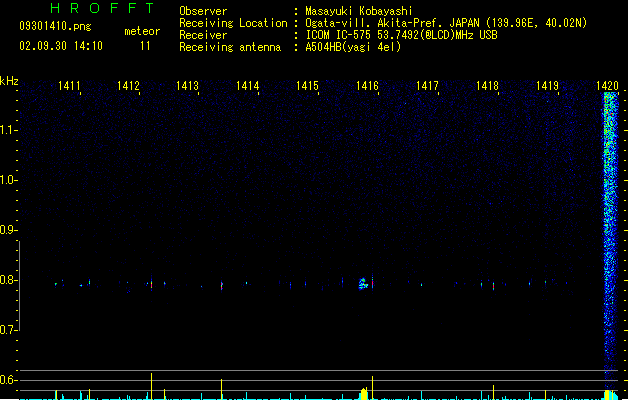Image resolution: width=629 pixels, height=400 pixels.
Task: Select the A504HB(yagi 4el) antenna text
Action: 353,47
